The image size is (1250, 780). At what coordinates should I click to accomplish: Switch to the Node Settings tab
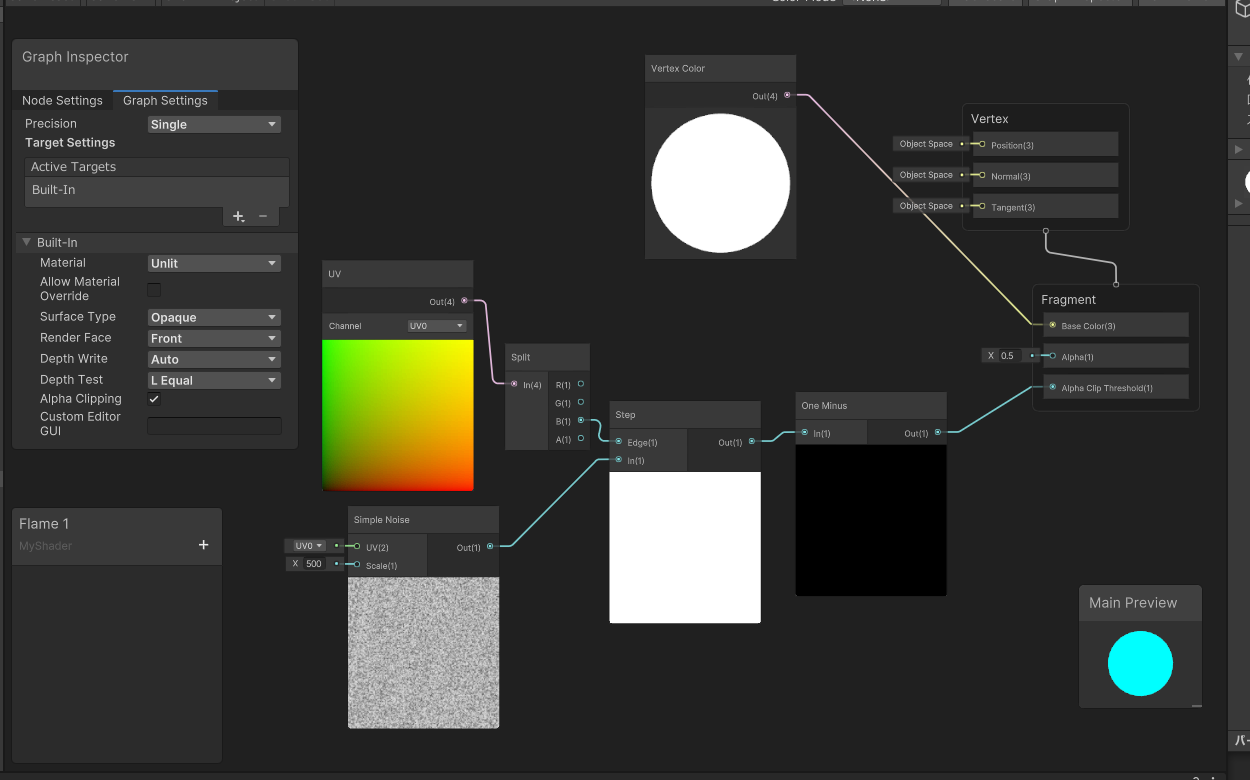point(62,100)
